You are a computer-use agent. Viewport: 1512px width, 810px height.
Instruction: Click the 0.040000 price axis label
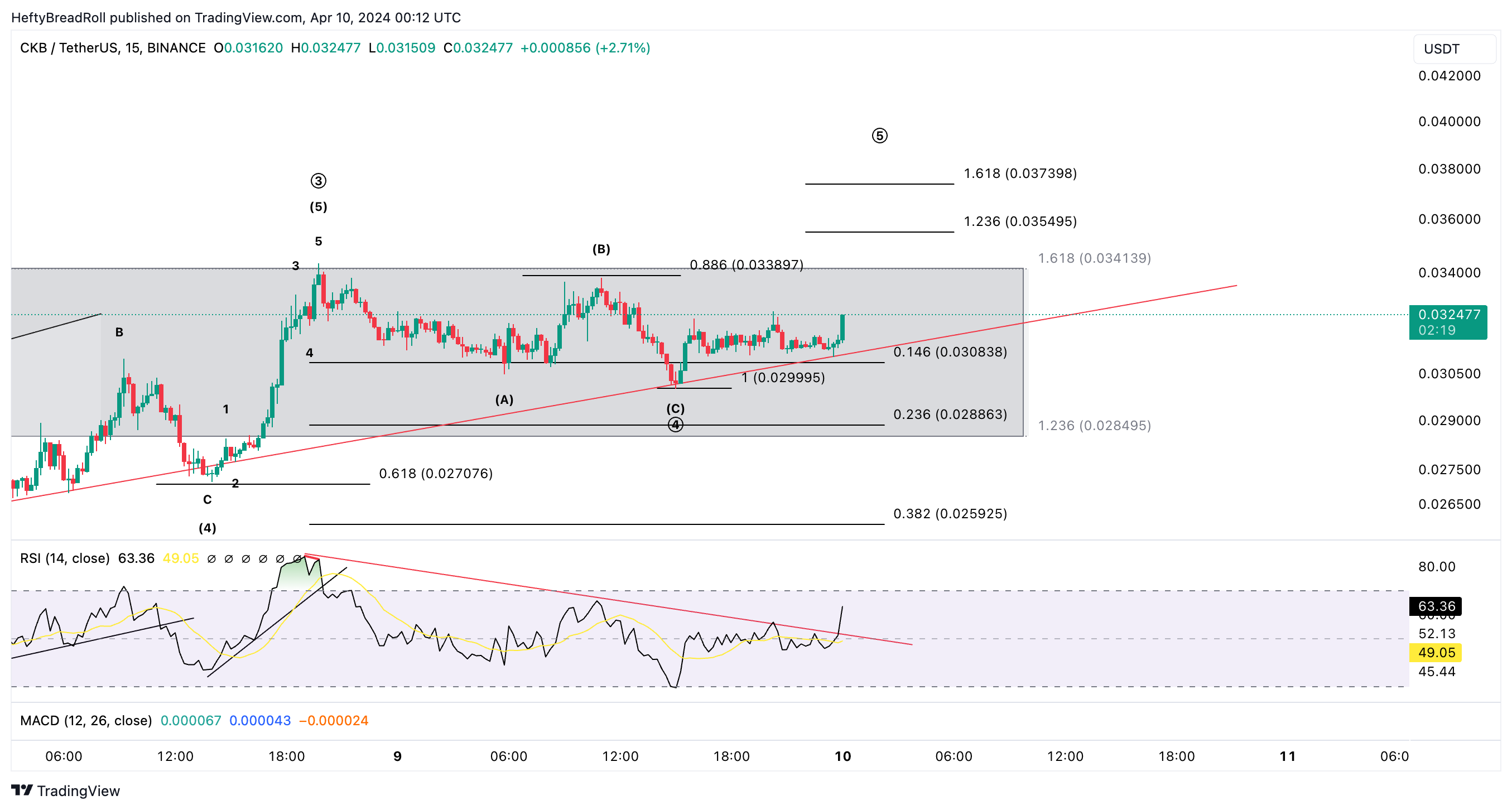click(x=1449, y=121)
